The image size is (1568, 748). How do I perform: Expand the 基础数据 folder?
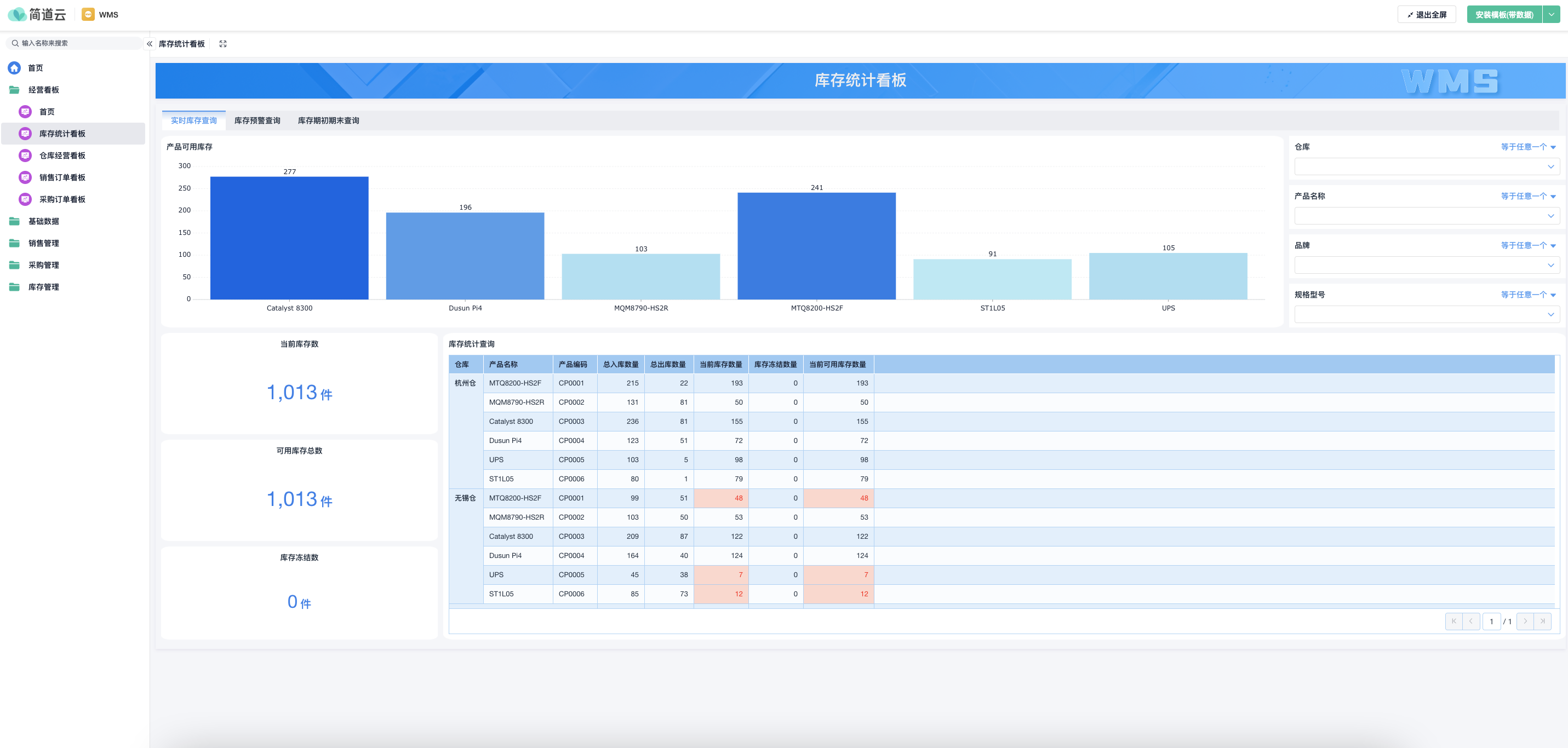point(43,221)
